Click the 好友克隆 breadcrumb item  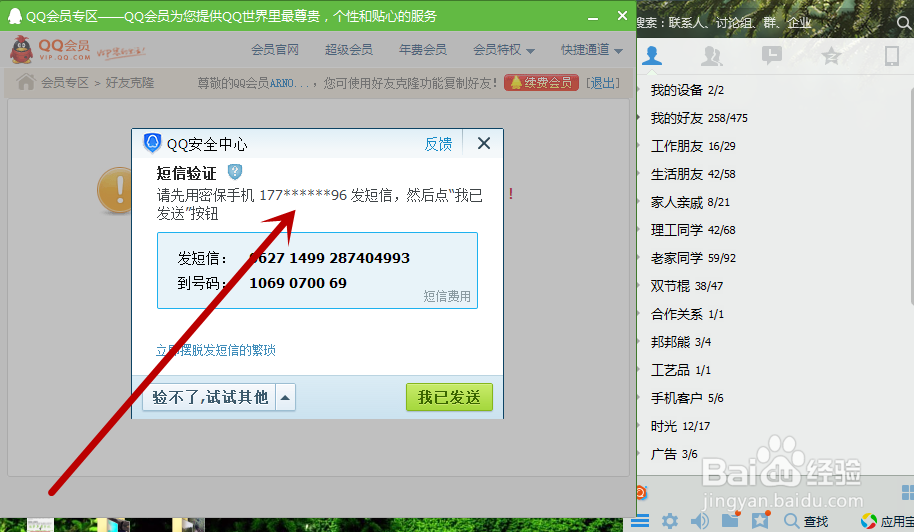pyautogui.click(x=130, y=83)
